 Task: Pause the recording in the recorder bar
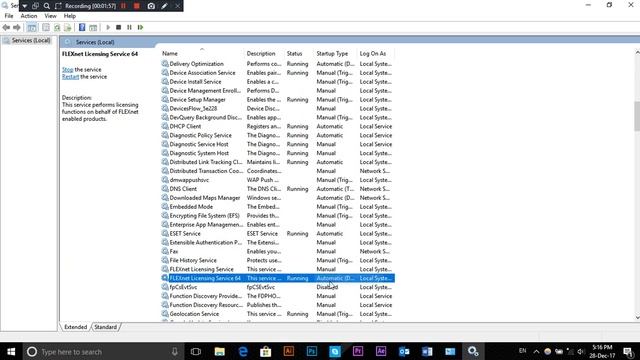pyautogui.click(x=123, y=6)
